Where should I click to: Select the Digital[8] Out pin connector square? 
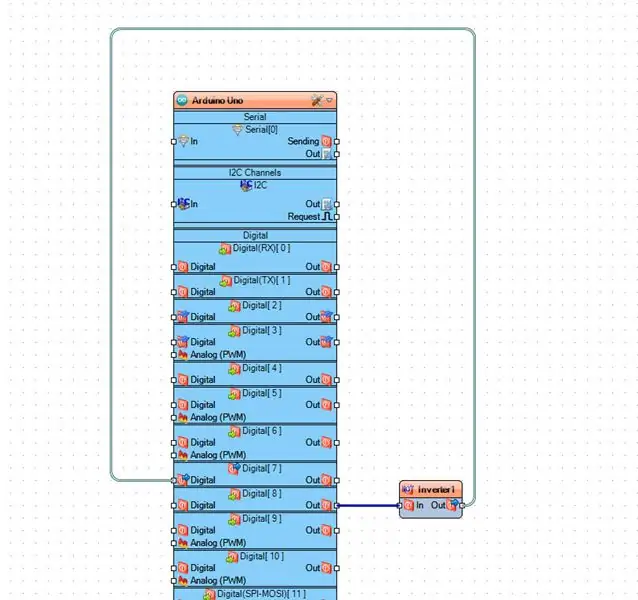point(337,505)
